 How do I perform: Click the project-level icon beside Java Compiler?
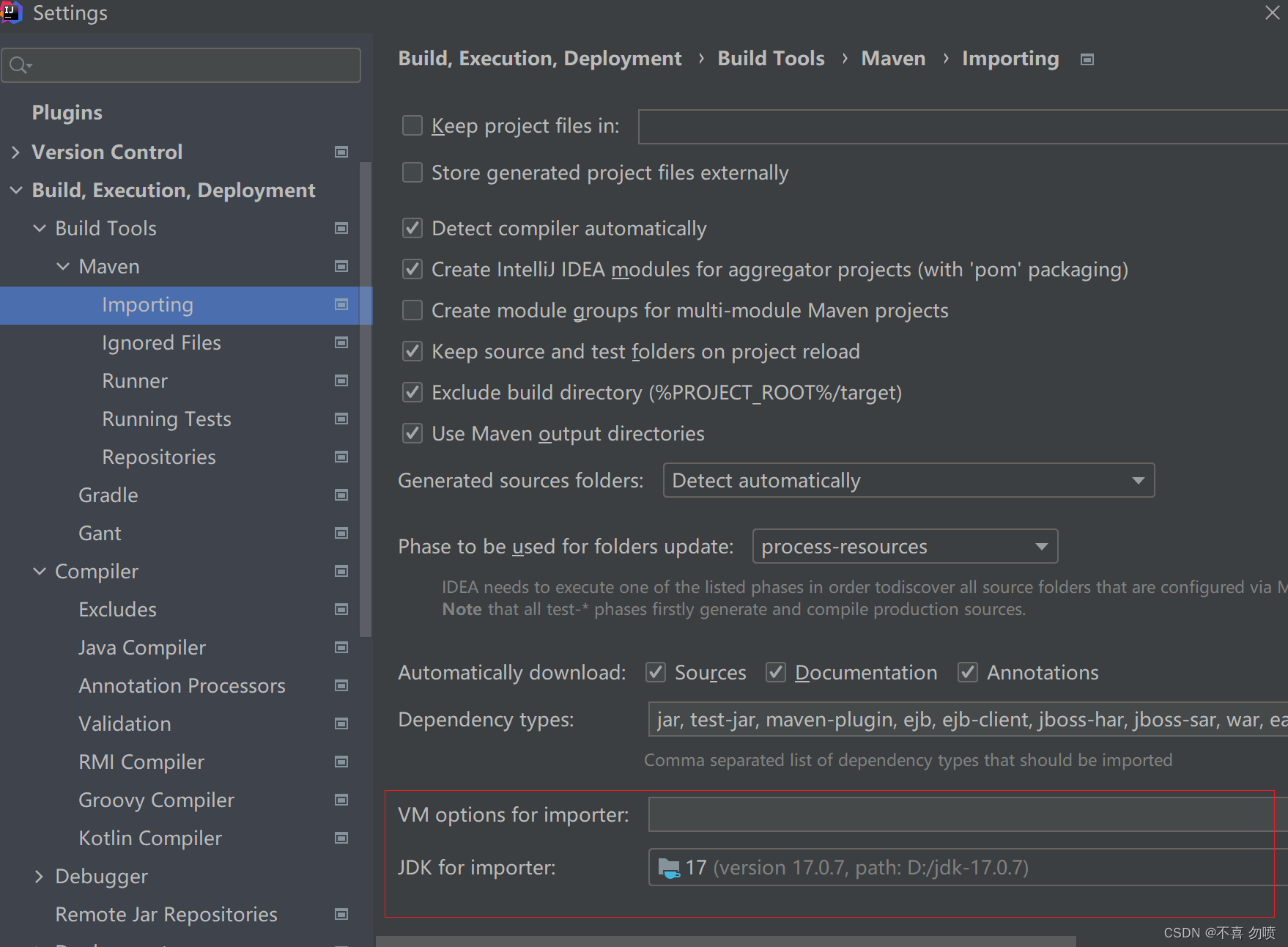click(341, 647)
